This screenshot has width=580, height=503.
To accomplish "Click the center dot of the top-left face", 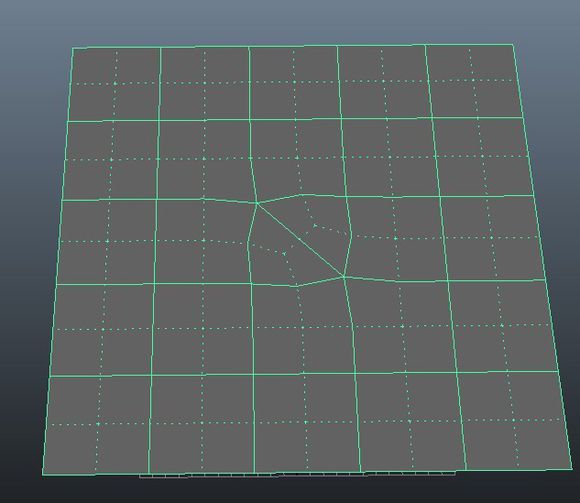I will coord(115,84).
